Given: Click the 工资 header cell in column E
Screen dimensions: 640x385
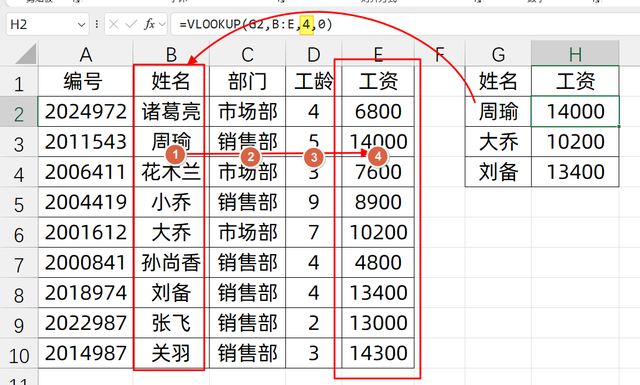Looking at the screenshot, I should click(378, 81).
